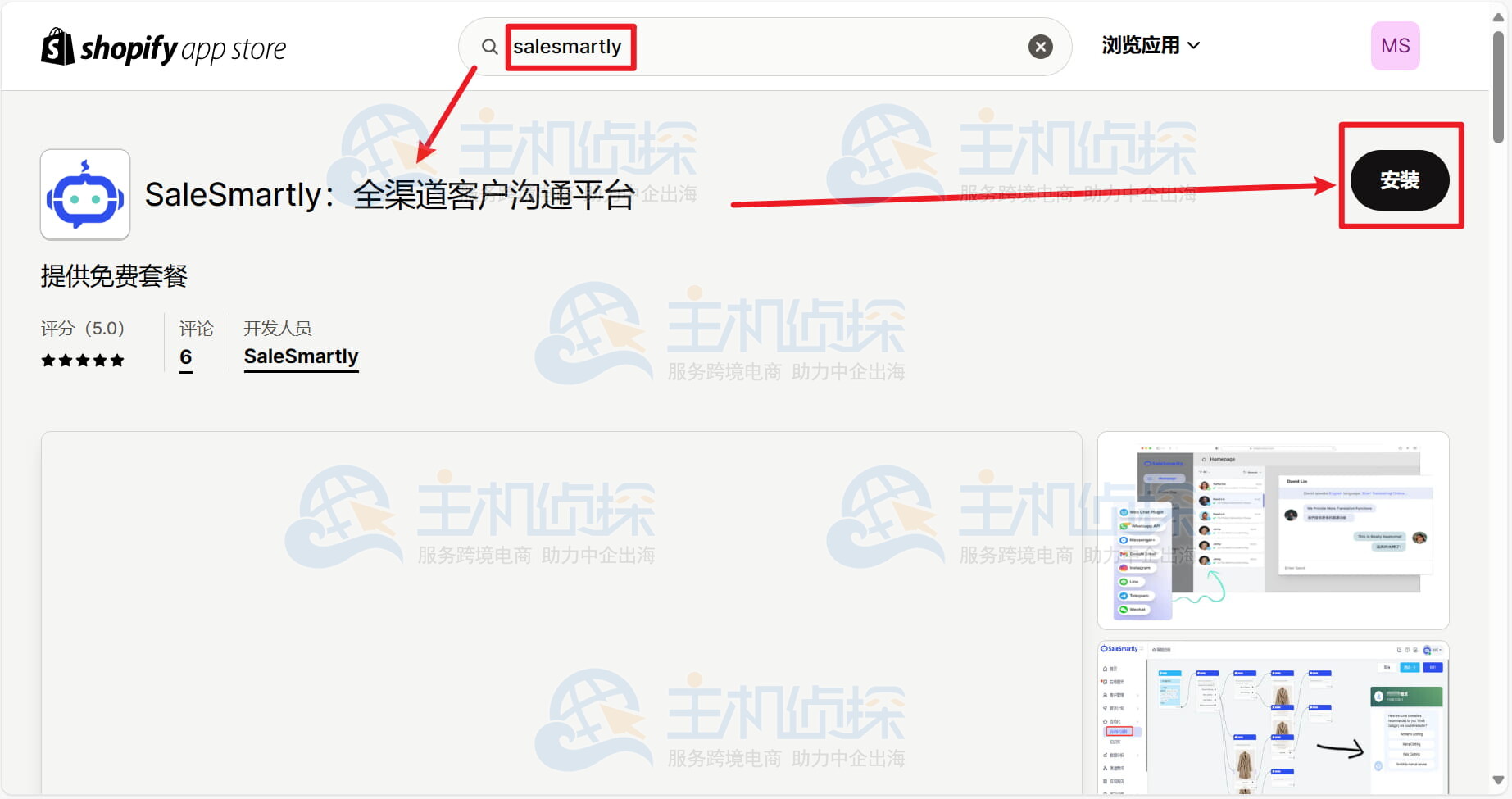Click the scrollbar up arrow

(1498, 16)
